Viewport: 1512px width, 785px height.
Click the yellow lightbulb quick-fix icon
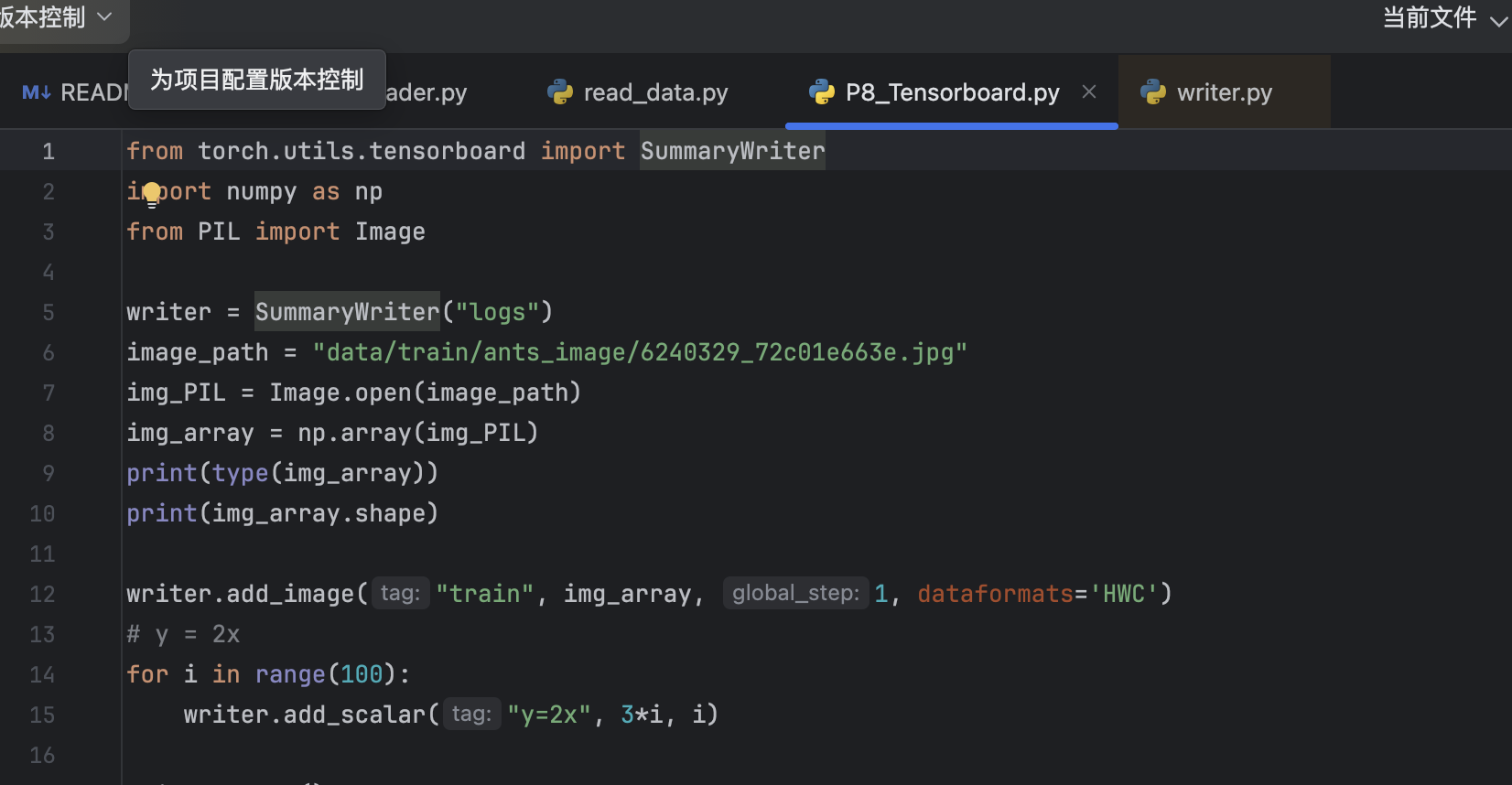pyautogui.click(x=152, y=194)
